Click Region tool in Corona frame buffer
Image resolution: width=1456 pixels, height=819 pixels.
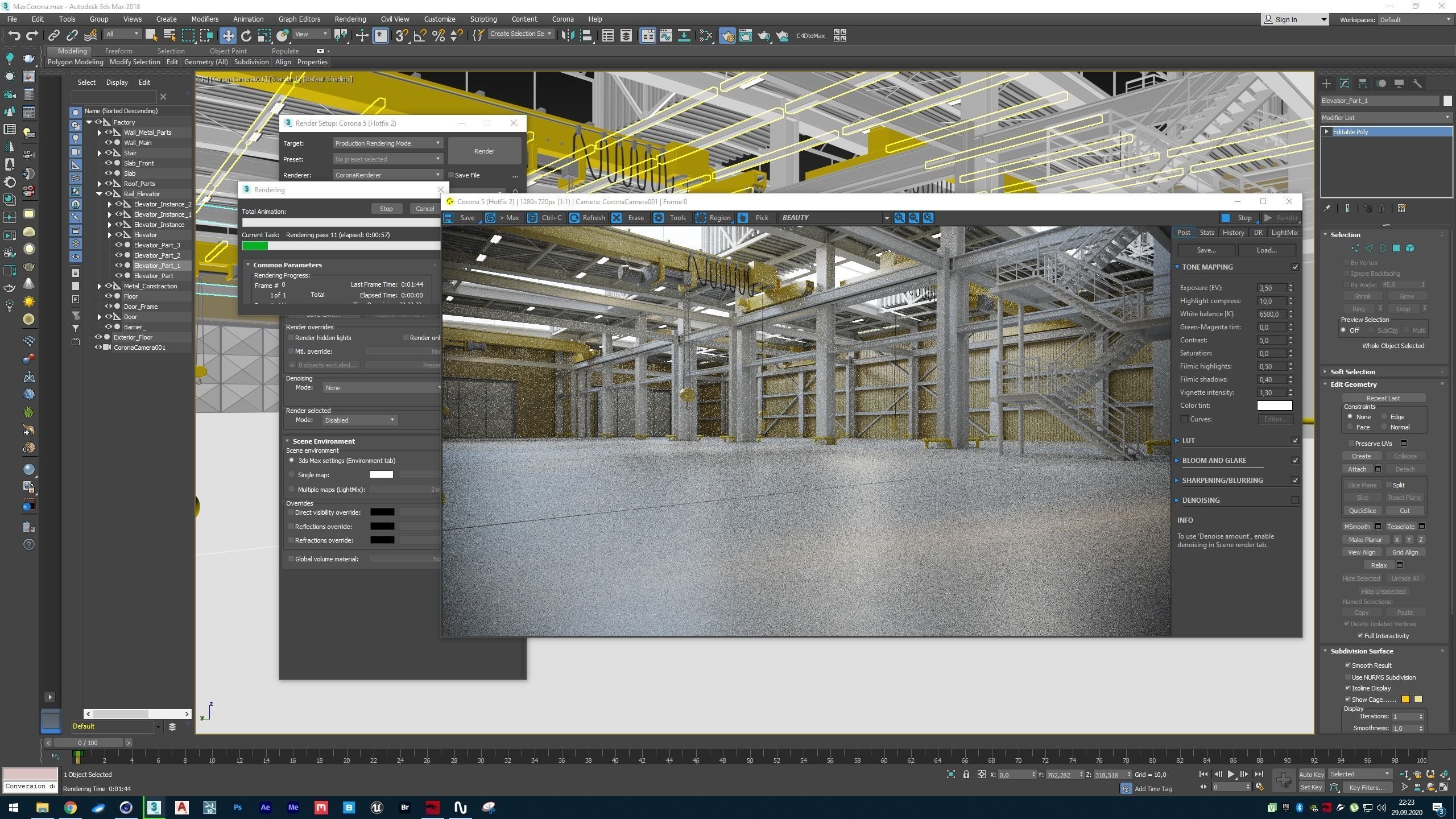pos(713,218)
